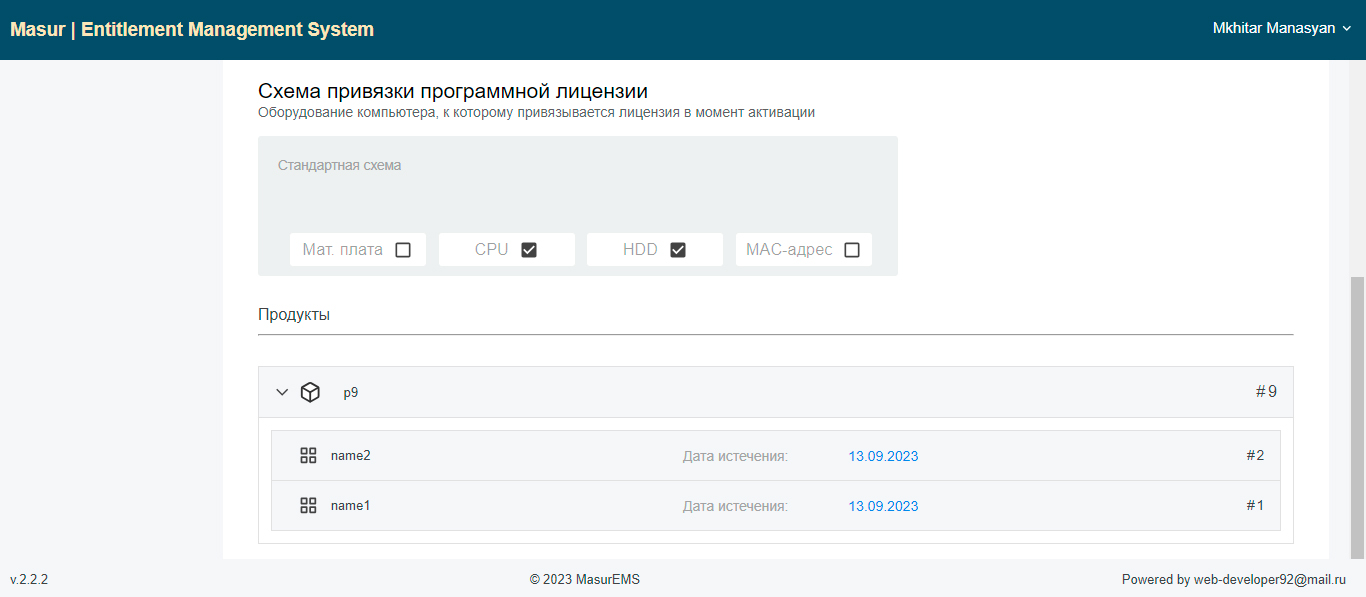
Task: Click the #9 product identifier
Action: tap(1266, 391)
